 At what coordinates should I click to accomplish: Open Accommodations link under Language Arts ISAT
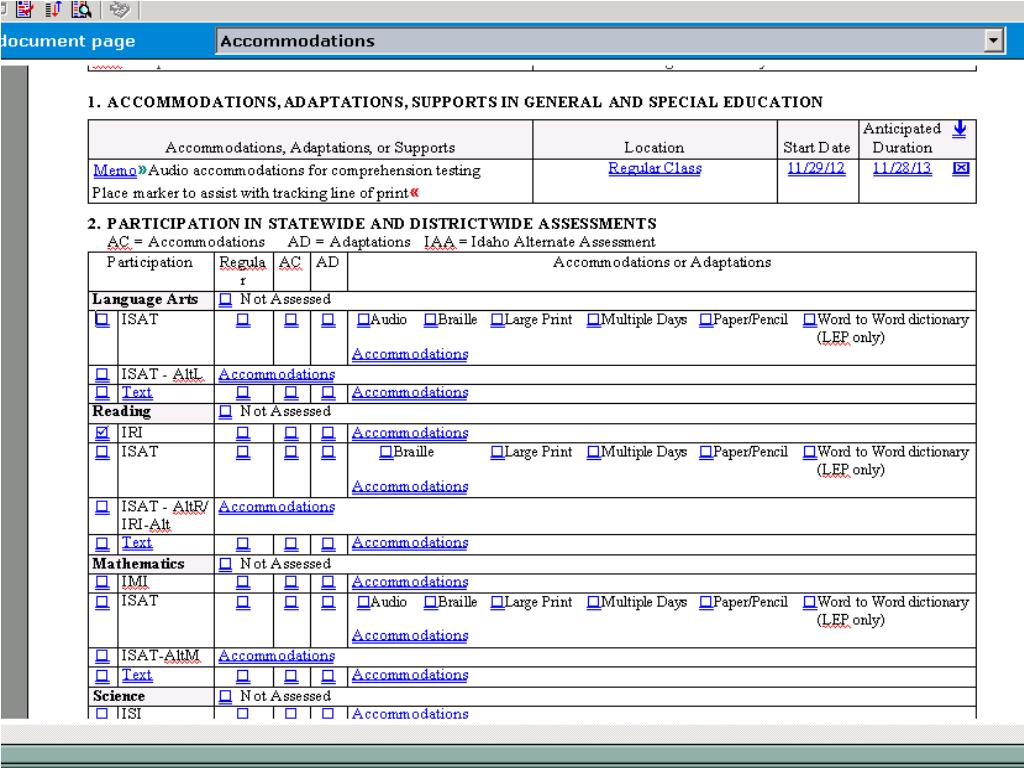tap(410, 355)
